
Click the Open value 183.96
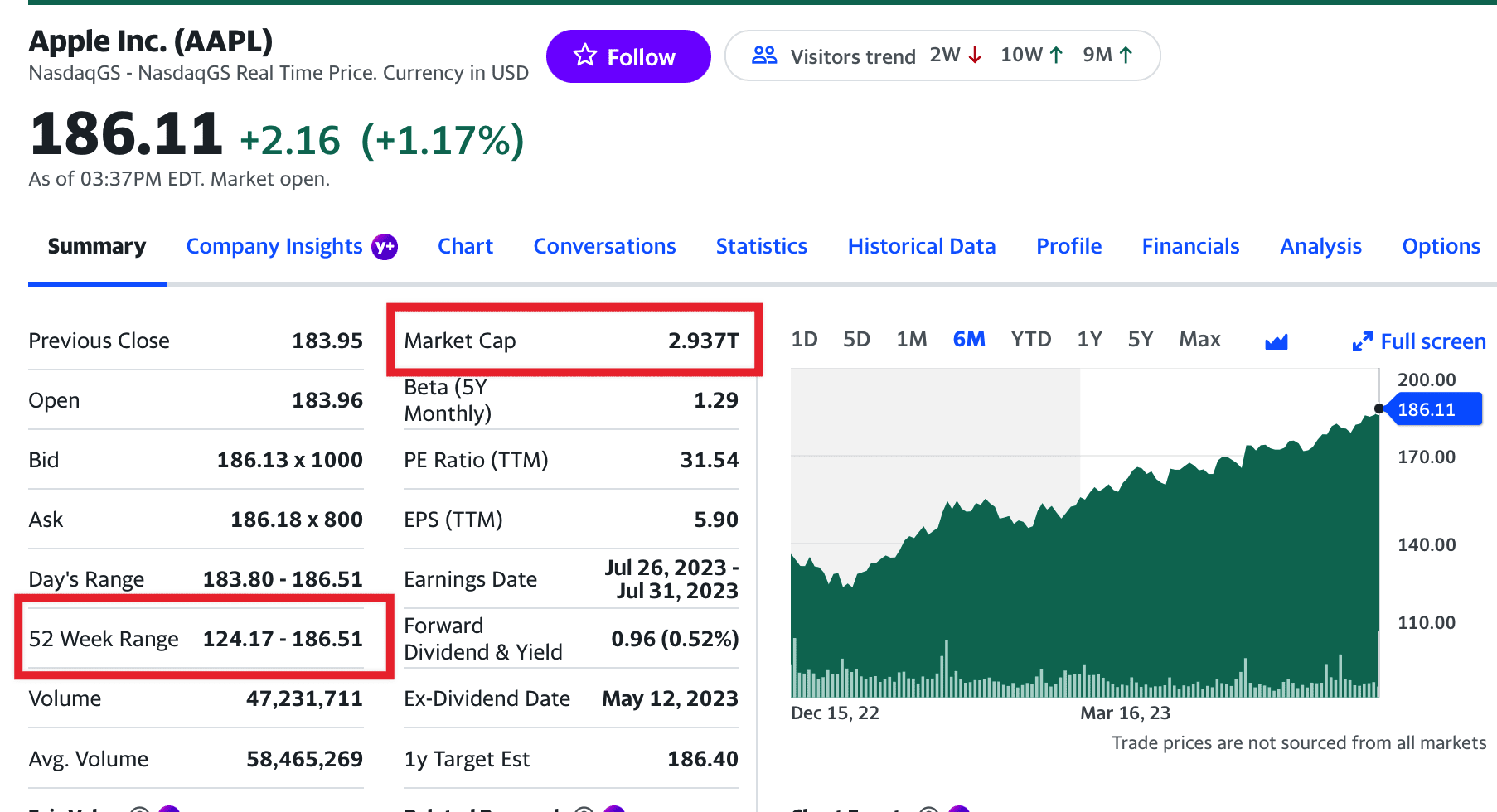point(327,400)
